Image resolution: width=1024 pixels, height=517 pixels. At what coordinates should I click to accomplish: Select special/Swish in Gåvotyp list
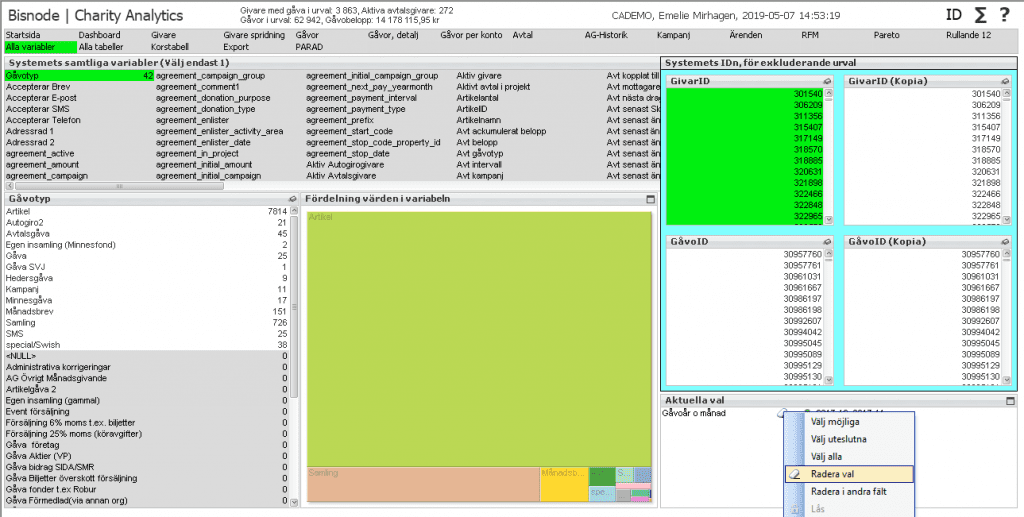(146, 345)
